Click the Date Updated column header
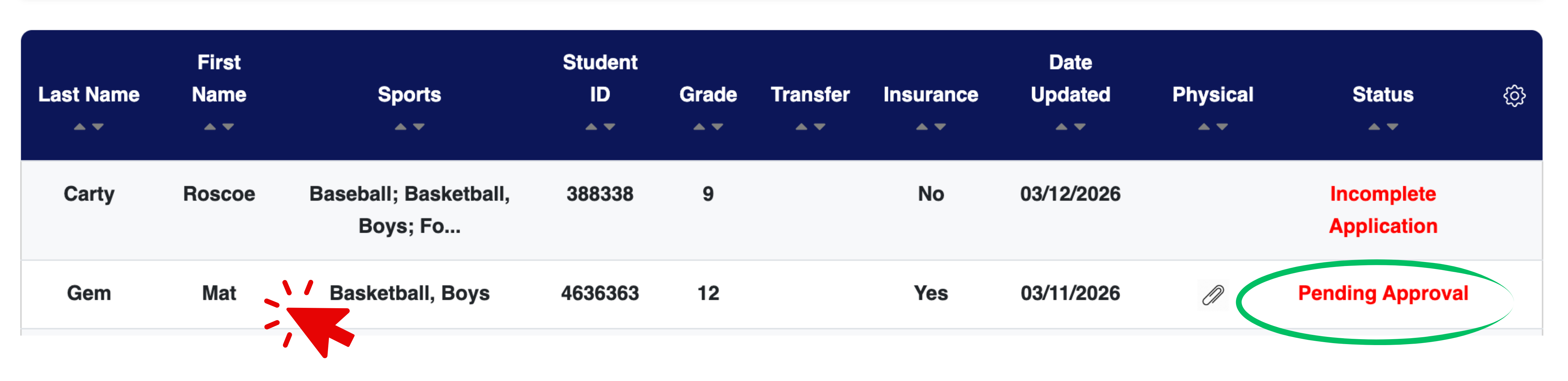The height and width of the screenshot is (381, 1568). (x=1070, y=79)
